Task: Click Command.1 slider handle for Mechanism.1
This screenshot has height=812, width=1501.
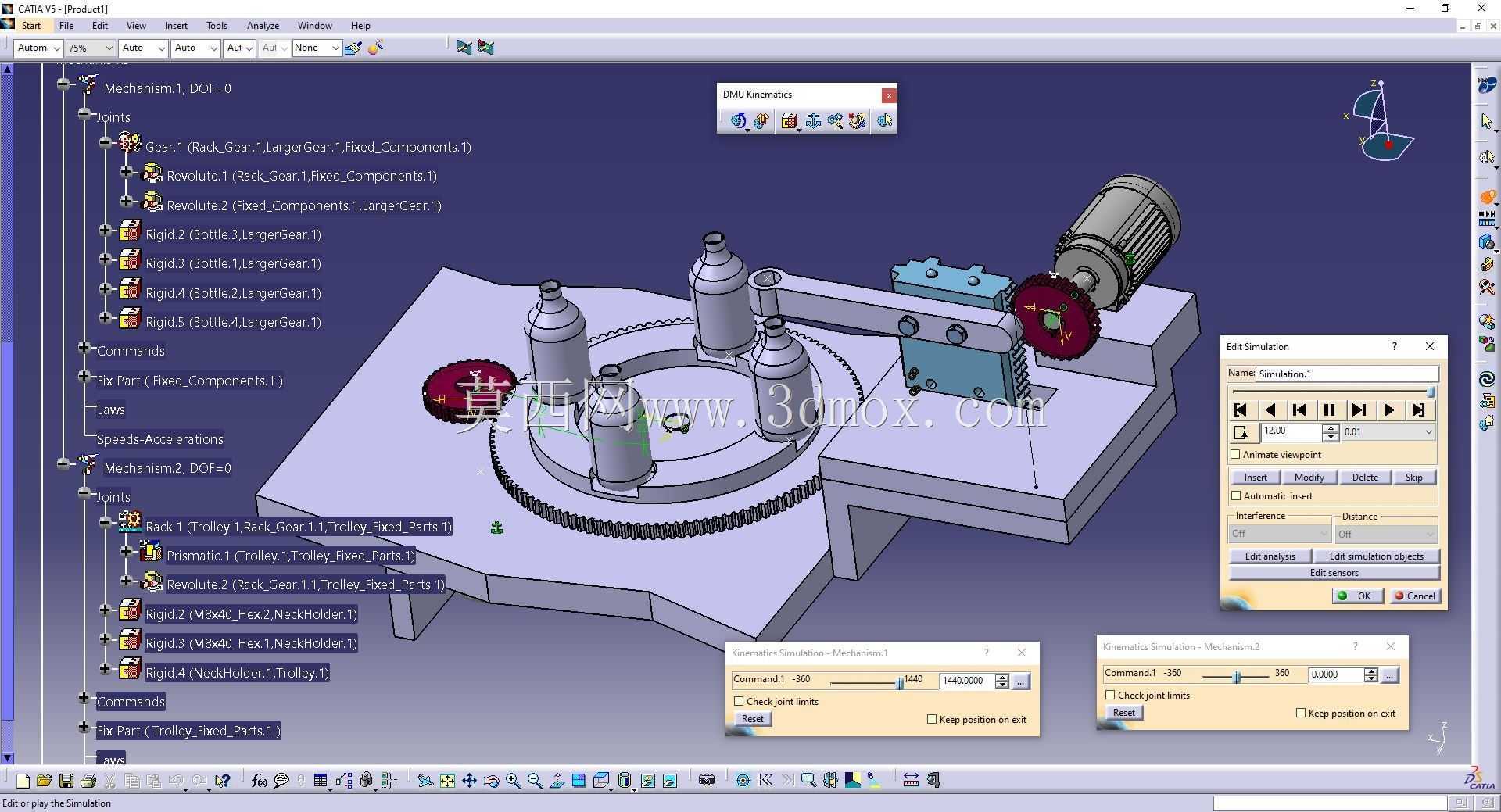Action: (x=900, y=683)
